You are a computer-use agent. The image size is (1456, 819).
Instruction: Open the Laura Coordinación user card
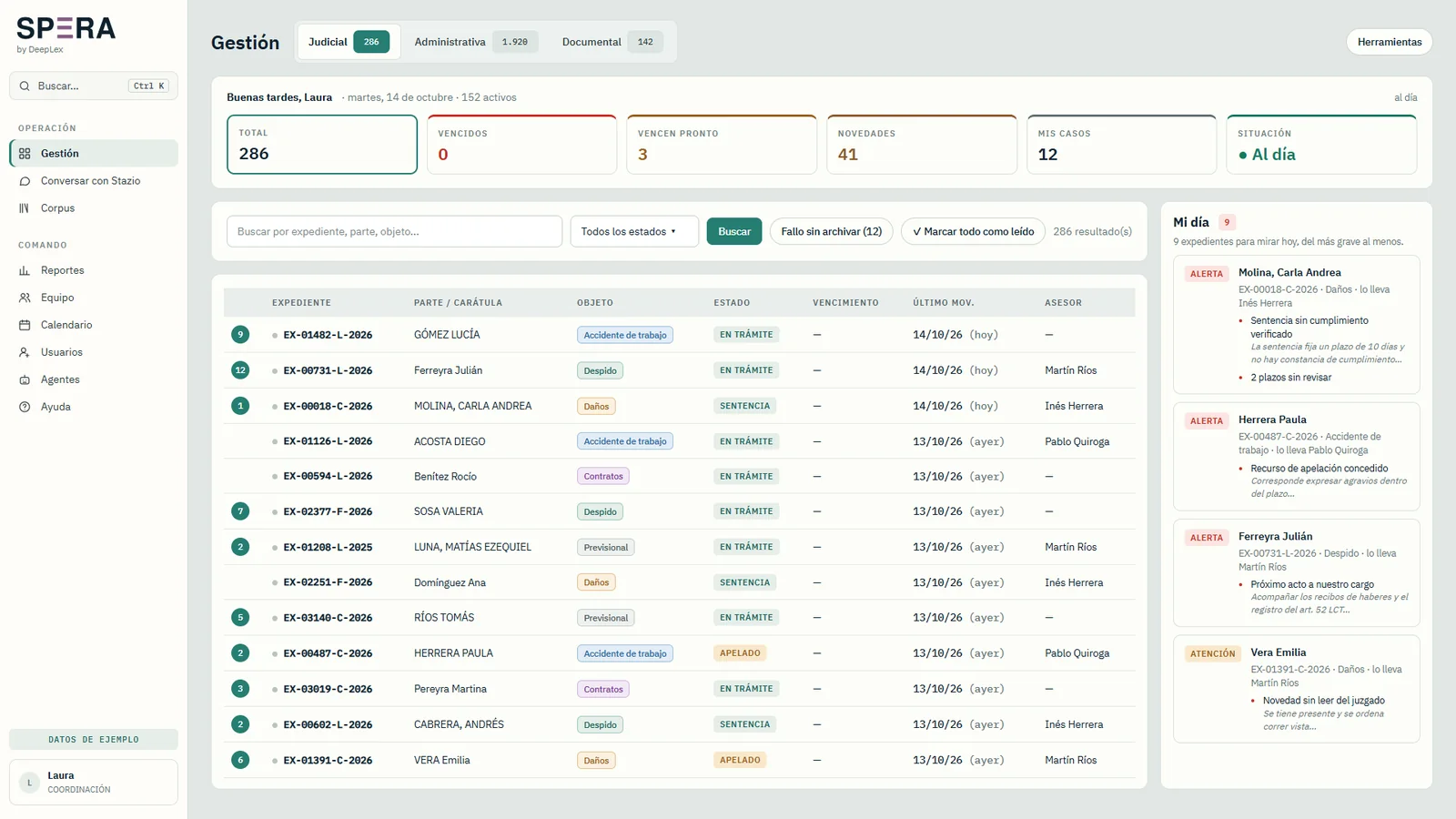click(x=94, y=783)
